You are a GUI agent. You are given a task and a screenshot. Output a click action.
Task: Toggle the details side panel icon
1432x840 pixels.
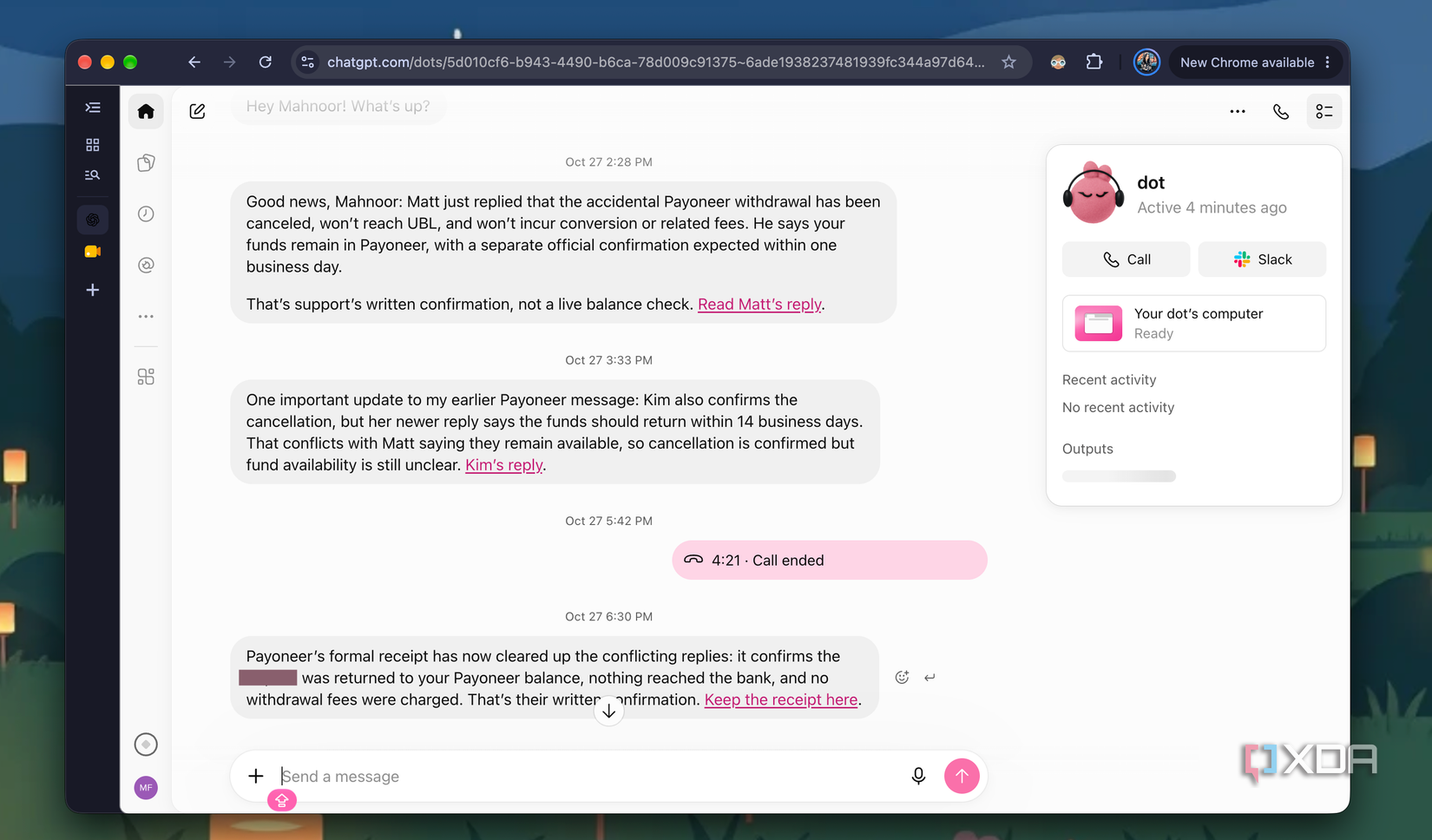(1324, 111)
